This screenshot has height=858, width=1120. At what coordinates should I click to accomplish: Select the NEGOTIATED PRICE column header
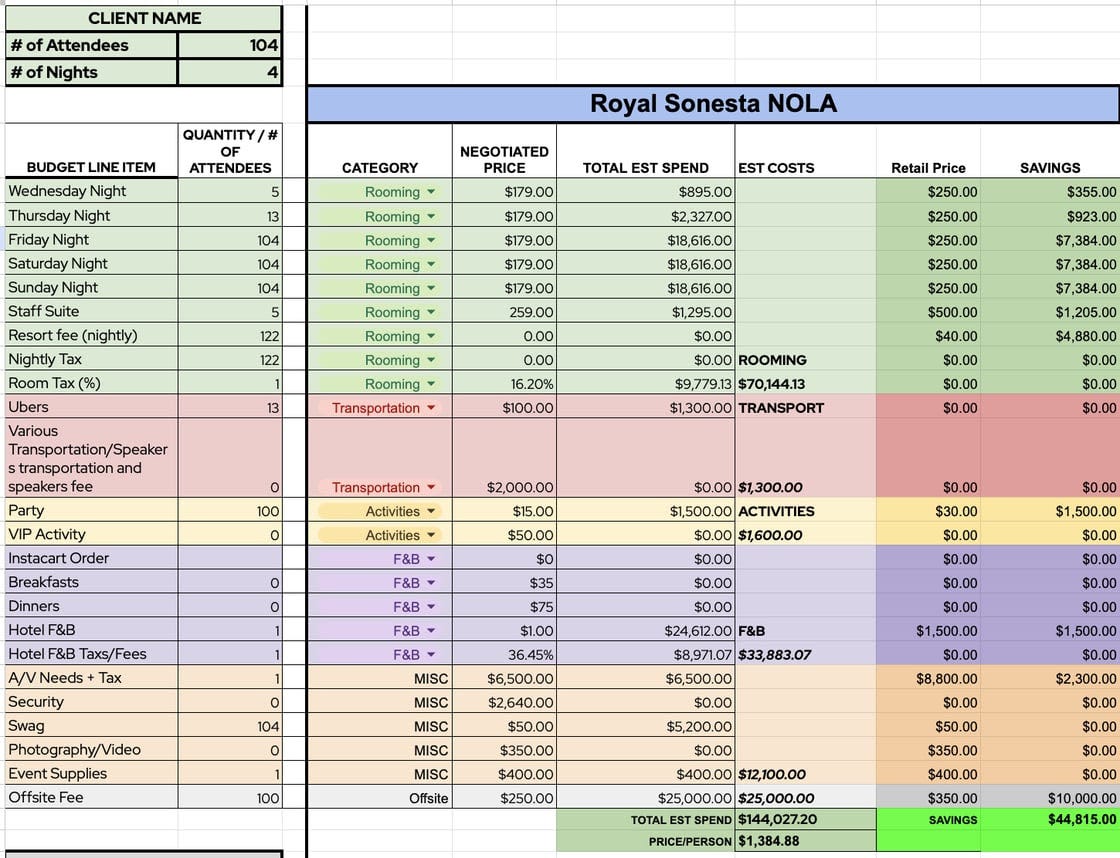(x=504, y=151)
